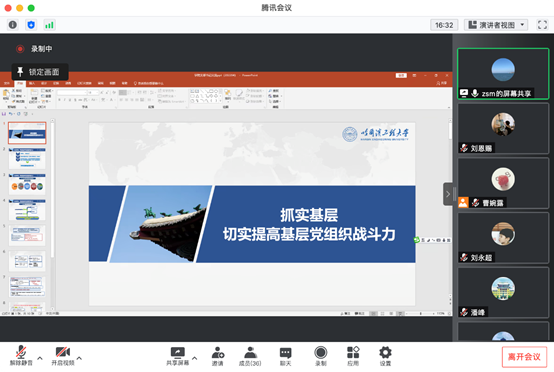
Task: Open the apps (应用) icon
Action: click(x=353, y=356)
